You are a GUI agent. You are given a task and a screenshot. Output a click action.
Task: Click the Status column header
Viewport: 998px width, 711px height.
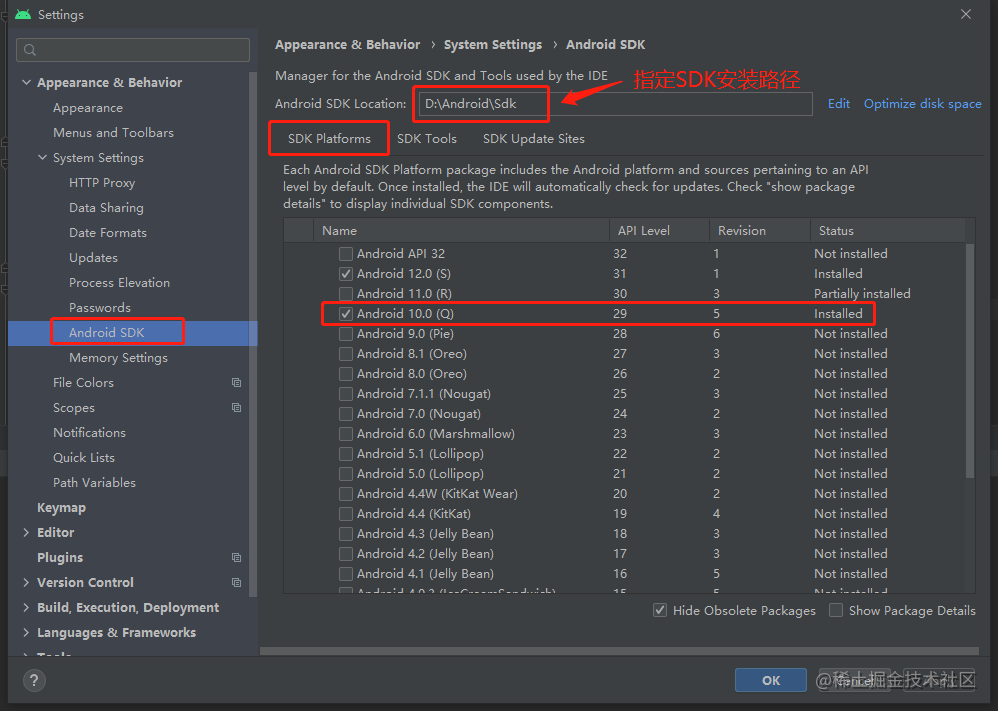coord(888,230)
